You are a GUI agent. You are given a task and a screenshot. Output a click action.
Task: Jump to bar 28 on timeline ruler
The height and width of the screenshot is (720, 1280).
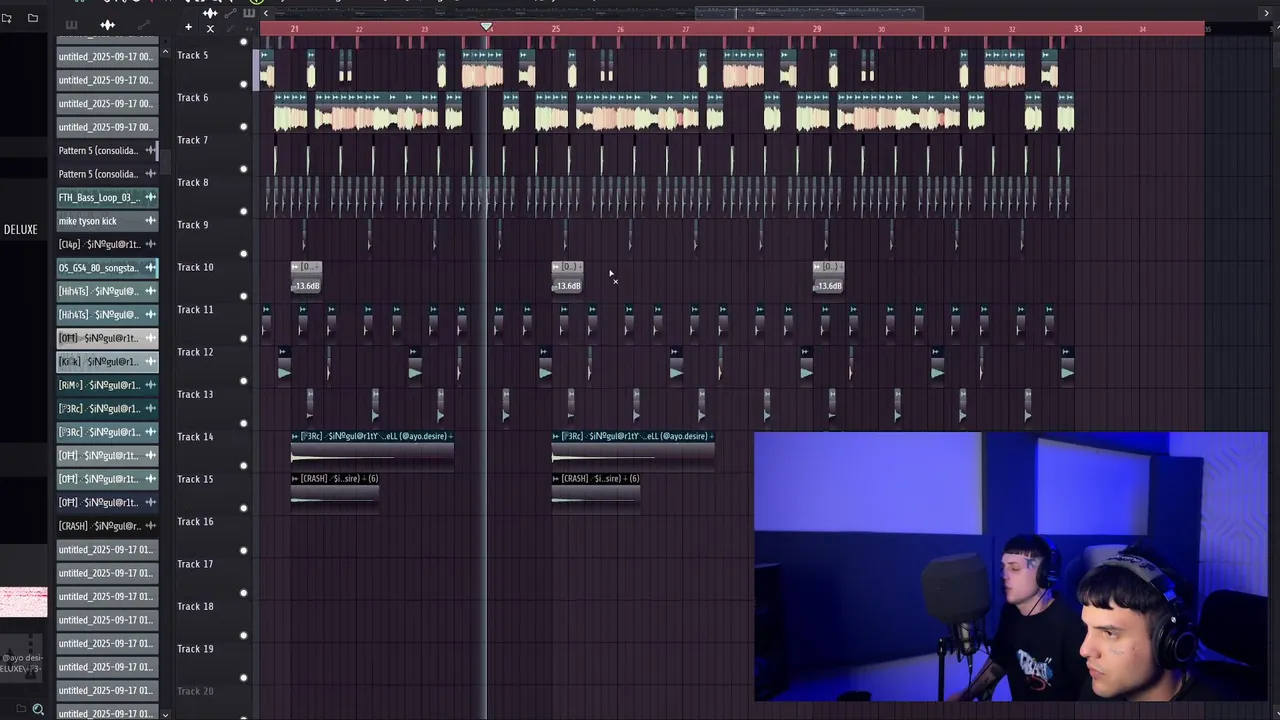pyautogui.click(x=751, y=29)
